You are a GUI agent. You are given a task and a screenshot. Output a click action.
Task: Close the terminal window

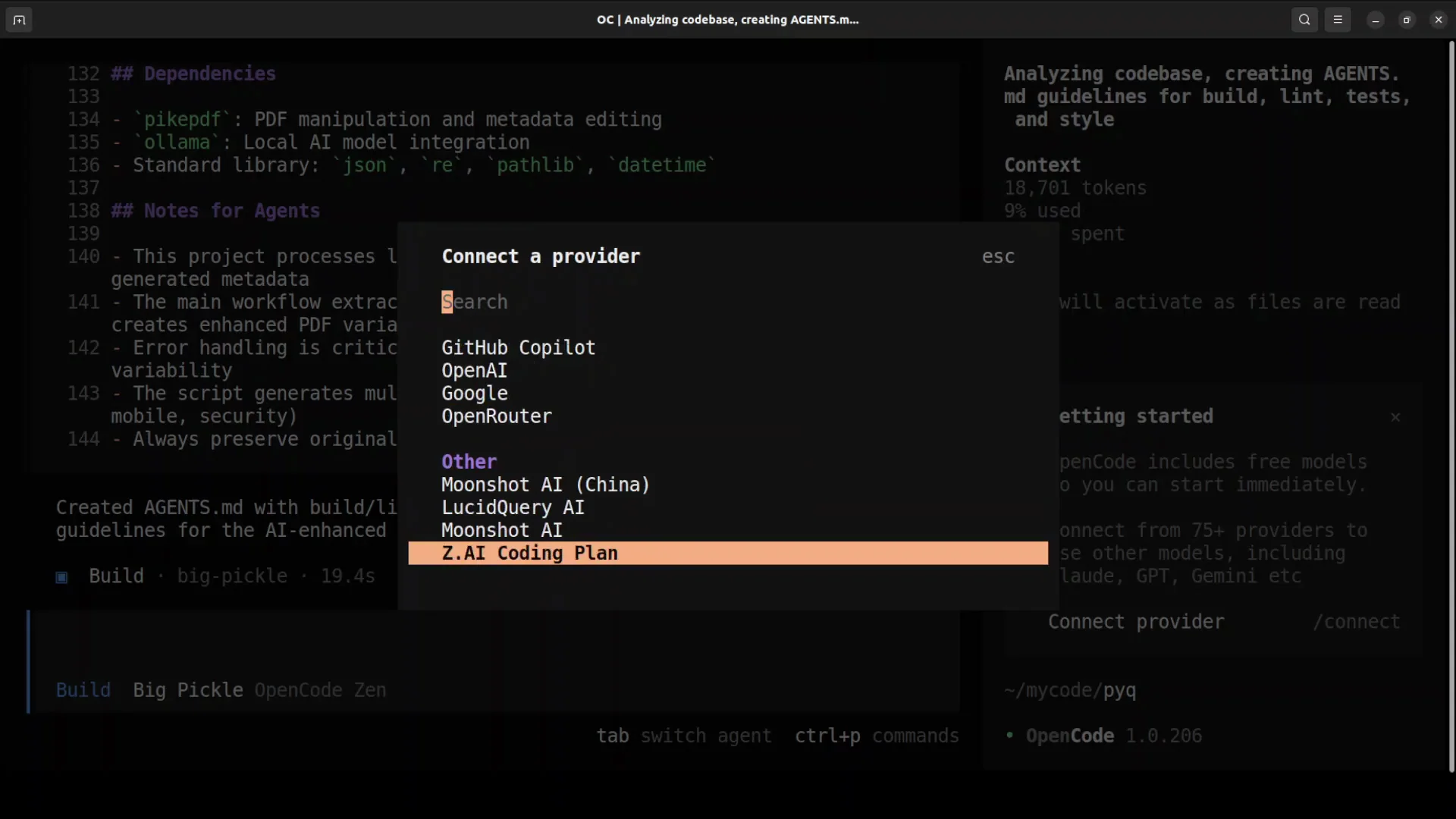pyautogui.click(x=1439, y=20)
